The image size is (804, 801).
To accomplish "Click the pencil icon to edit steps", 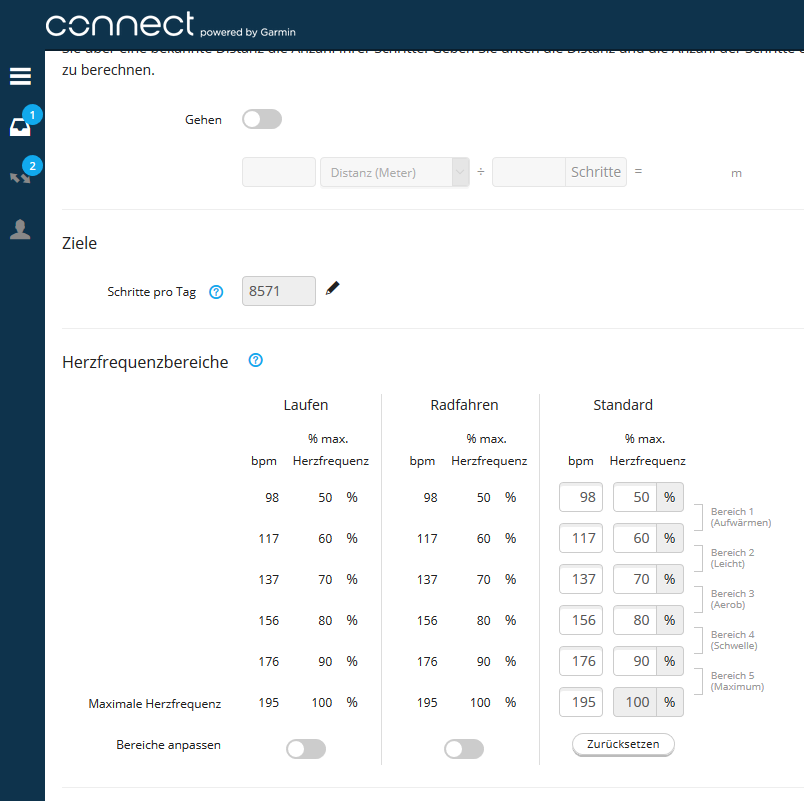I will (x=333, y=289).
